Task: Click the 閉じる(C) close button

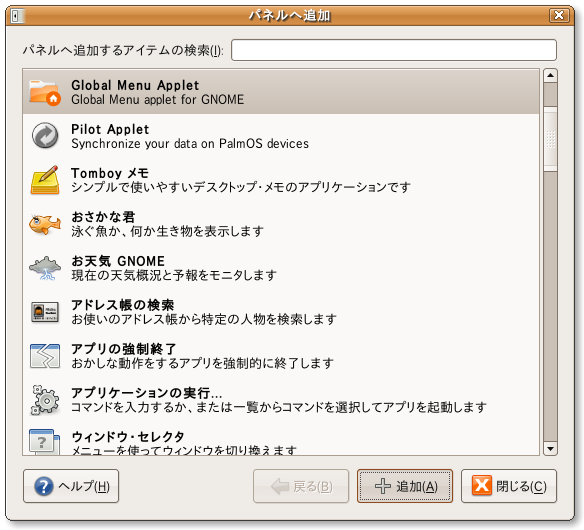Action: [x=509, y=486]
